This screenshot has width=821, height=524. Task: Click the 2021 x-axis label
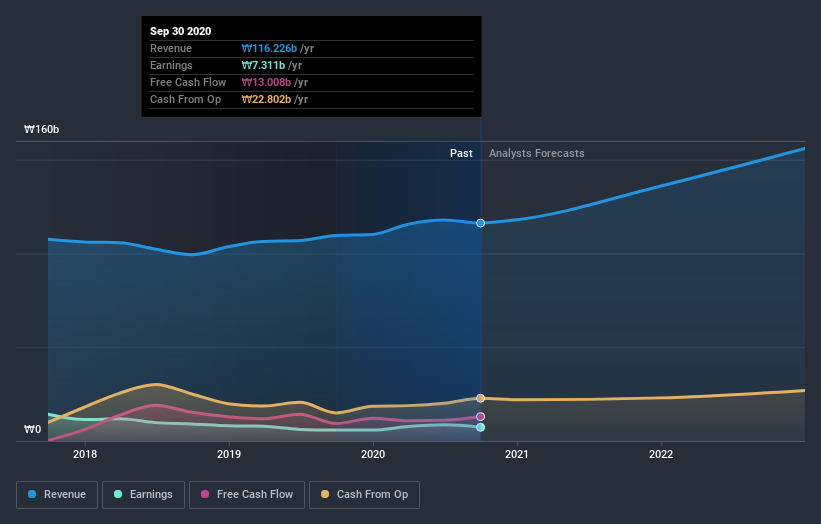(x=517, y=454)
